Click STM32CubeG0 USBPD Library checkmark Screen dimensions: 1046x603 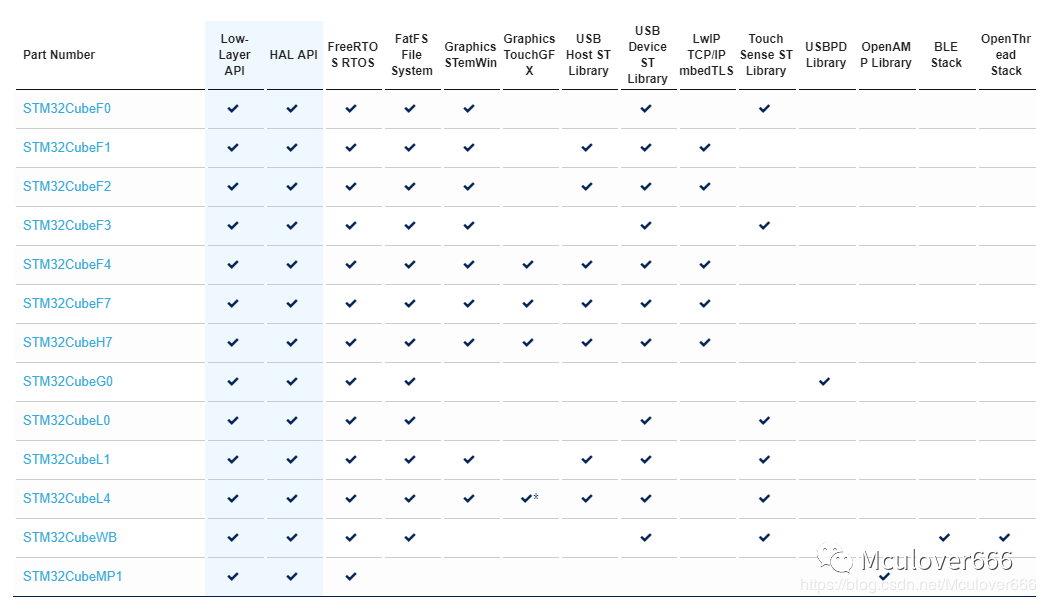click(x=825, y=382)
